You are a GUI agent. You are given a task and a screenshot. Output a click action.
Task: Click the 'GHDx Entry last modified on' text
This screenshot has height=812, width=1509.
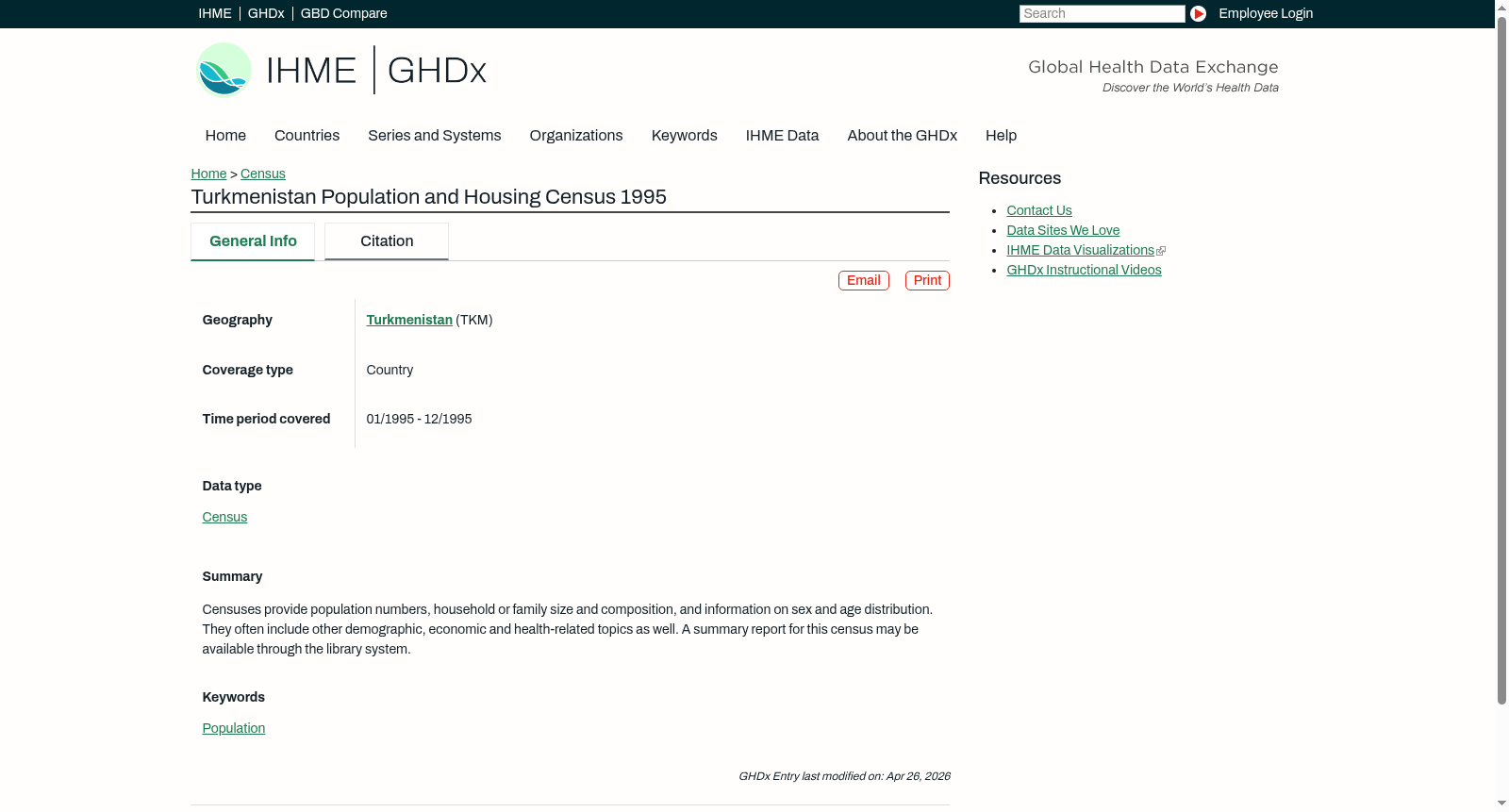[x=844, y=776]
